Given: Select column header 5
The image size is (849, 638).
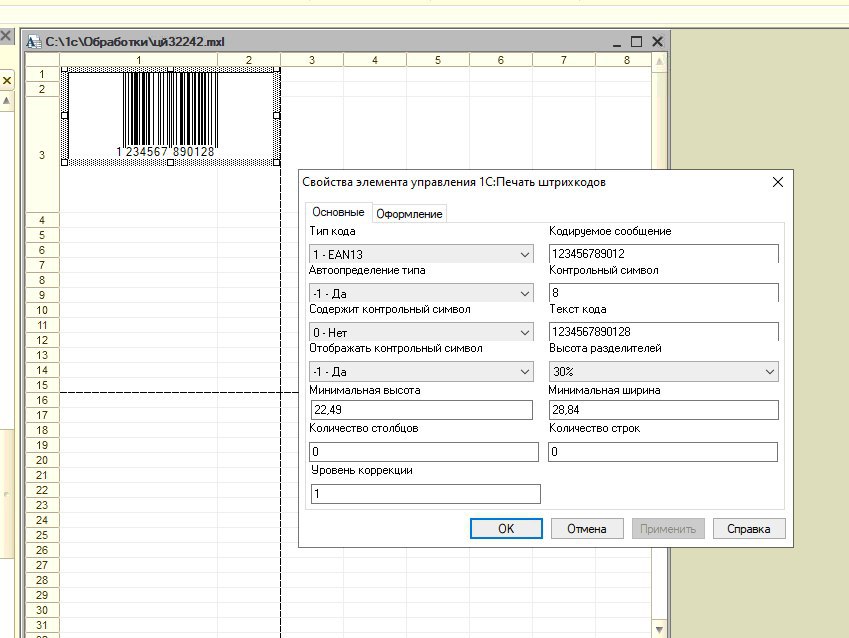Looking at the screenshot, I should tap(437, 60).
